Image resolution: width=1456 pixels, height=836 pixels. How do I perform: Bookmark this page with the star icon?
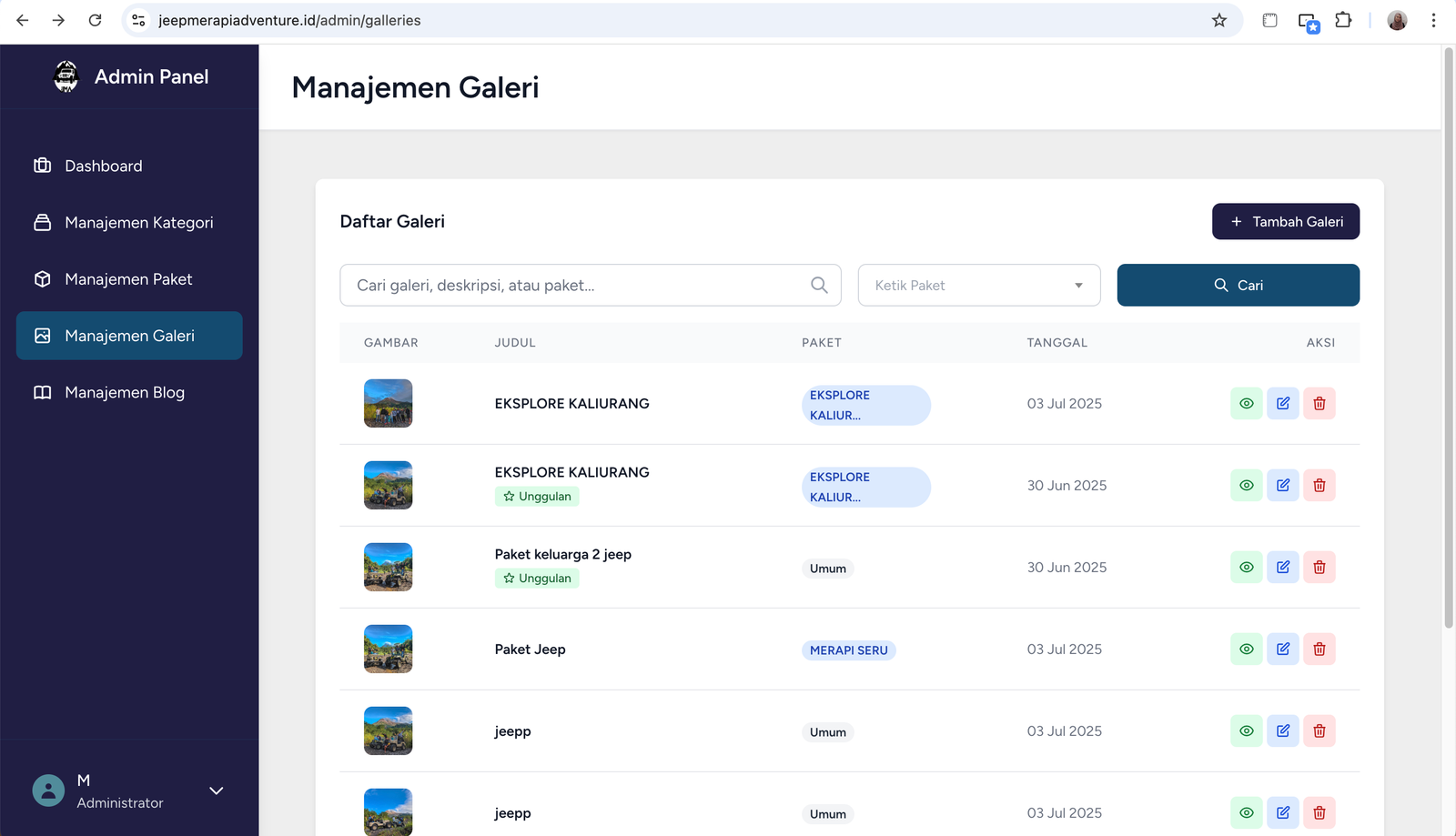(x=1219, y=20)
